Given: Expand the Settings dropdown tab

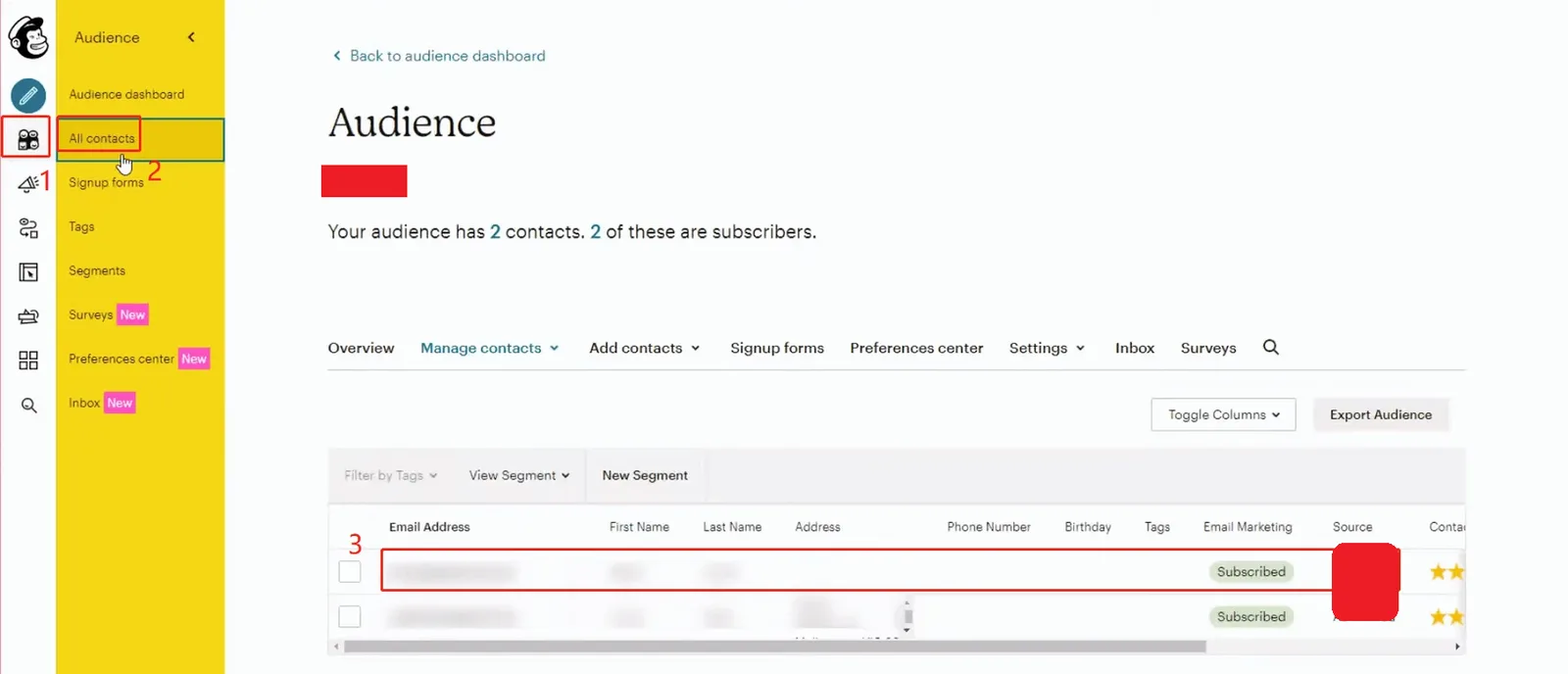Looking at the screenshot, I should [1047, 348].
